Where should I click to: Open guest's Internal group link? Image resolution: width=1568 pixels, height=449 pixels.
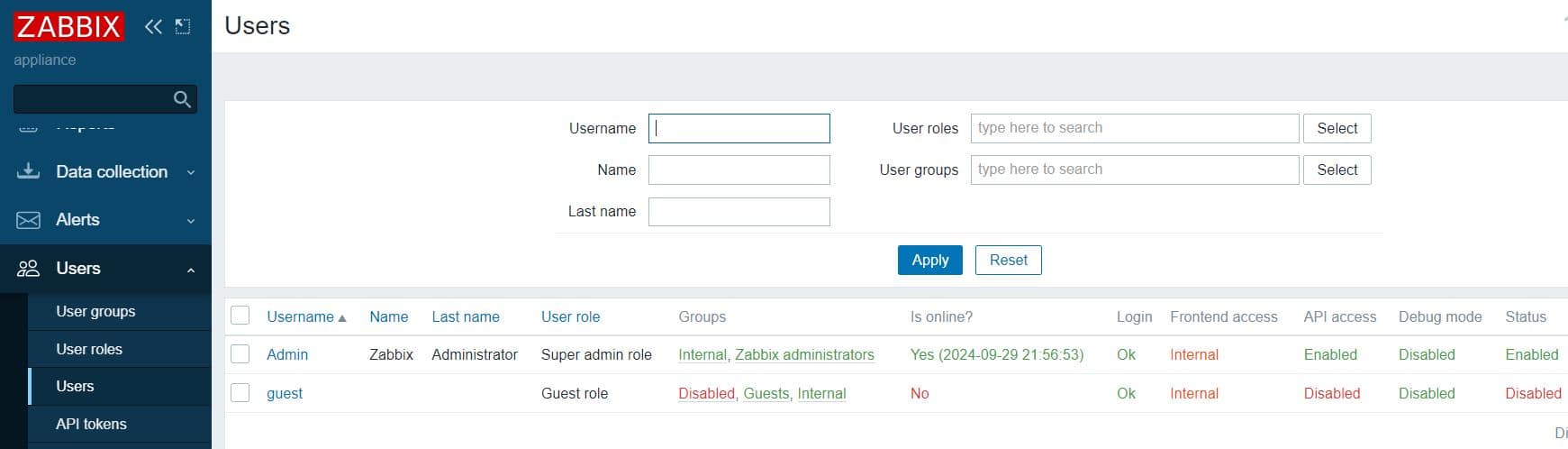point(821,393)
